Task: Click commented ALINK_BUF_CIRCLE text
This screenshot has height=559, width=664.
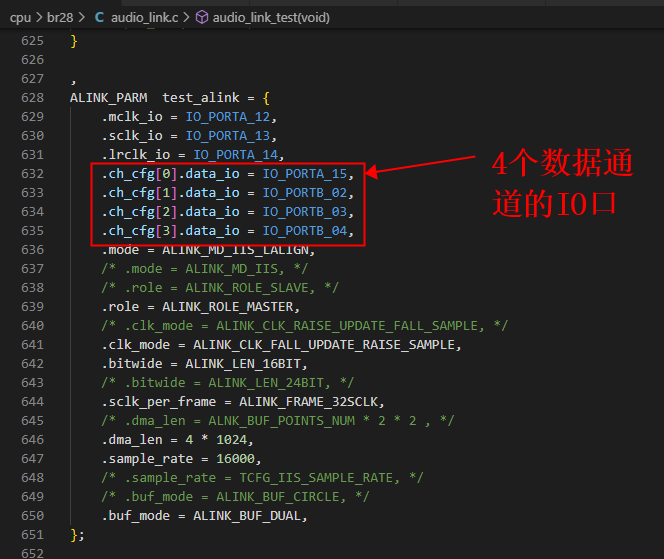Action: 278,496
